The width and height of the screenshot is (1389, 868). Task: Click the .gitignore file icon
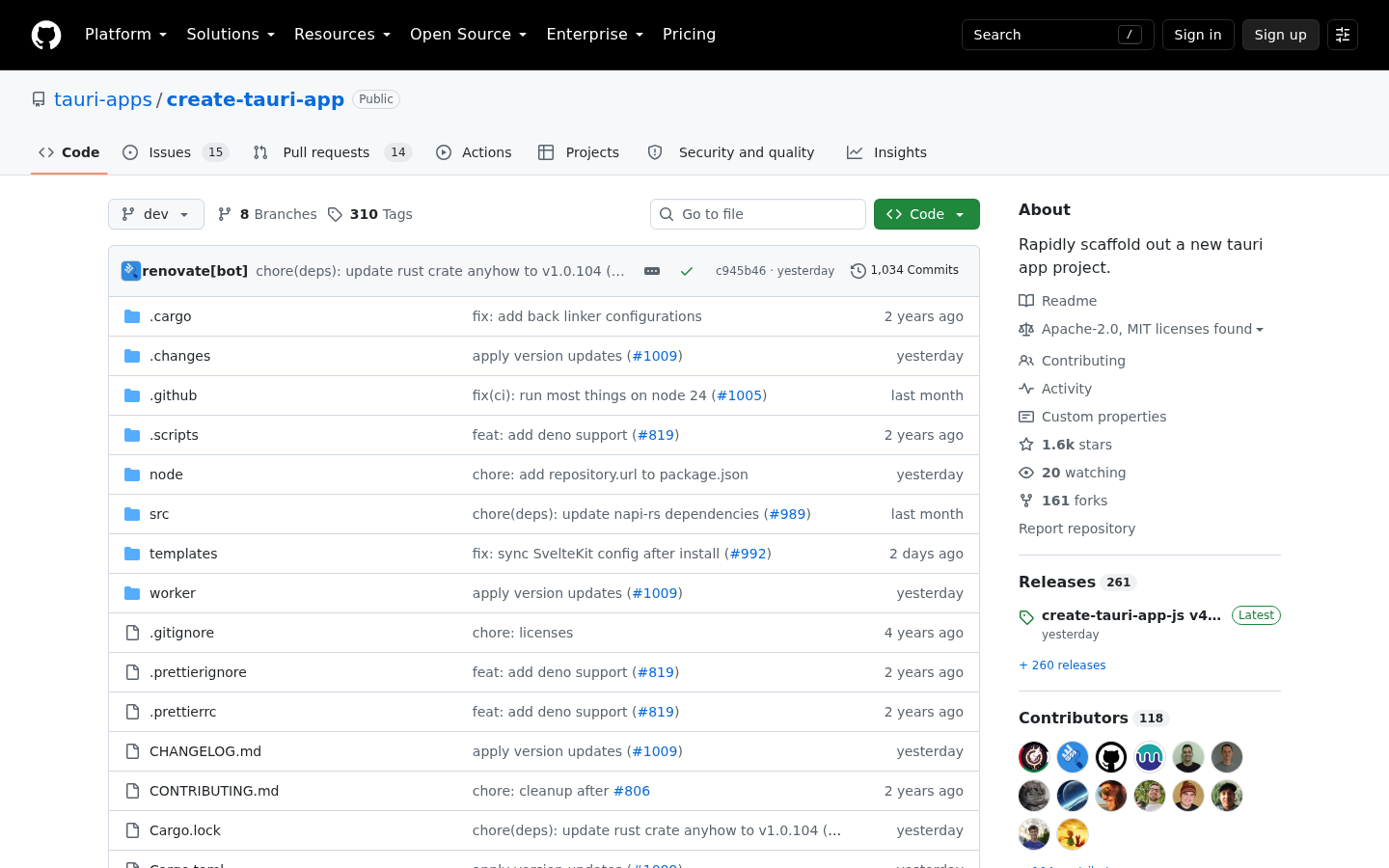pyautogui.click(x=132, y=633)
